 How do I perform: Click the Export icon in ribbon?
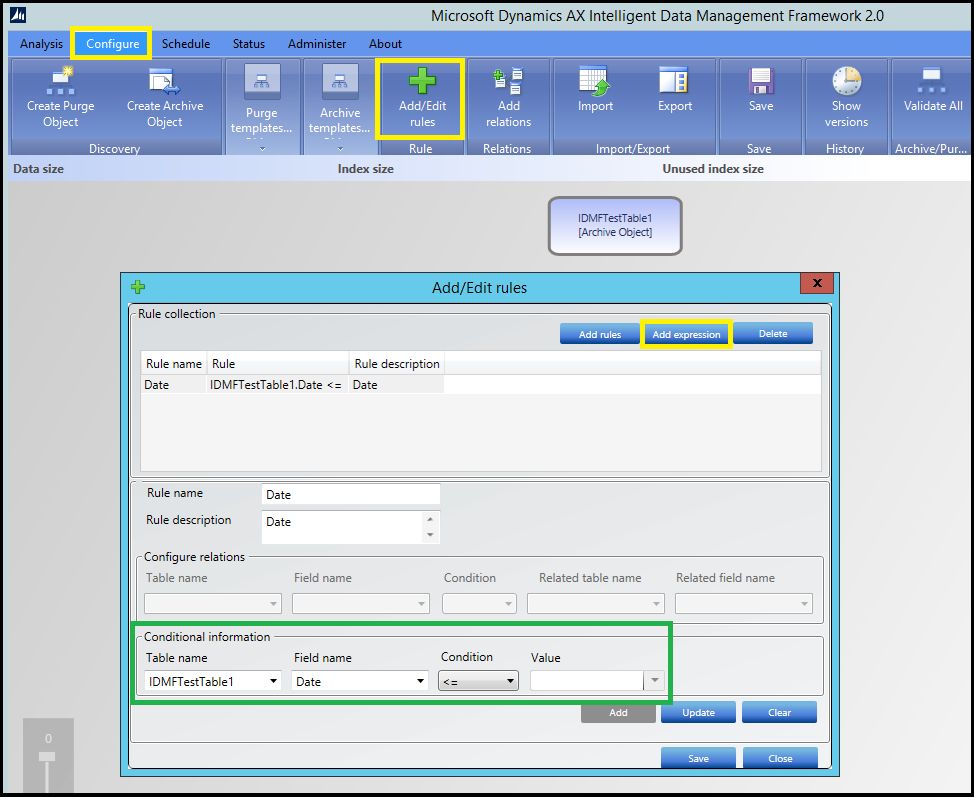674,81
